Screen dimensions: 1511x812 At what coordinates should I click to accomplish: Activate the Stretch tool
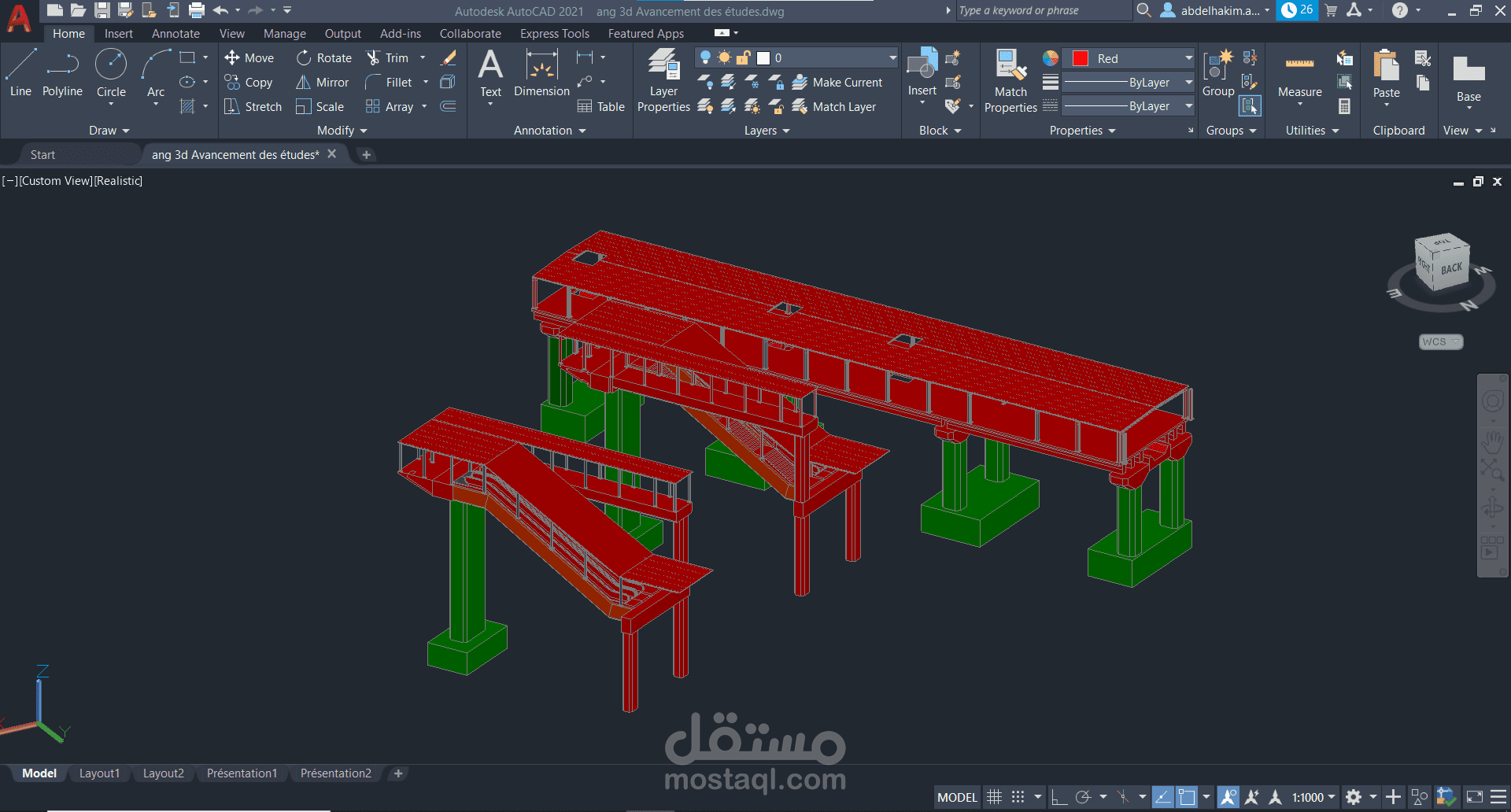253,106
